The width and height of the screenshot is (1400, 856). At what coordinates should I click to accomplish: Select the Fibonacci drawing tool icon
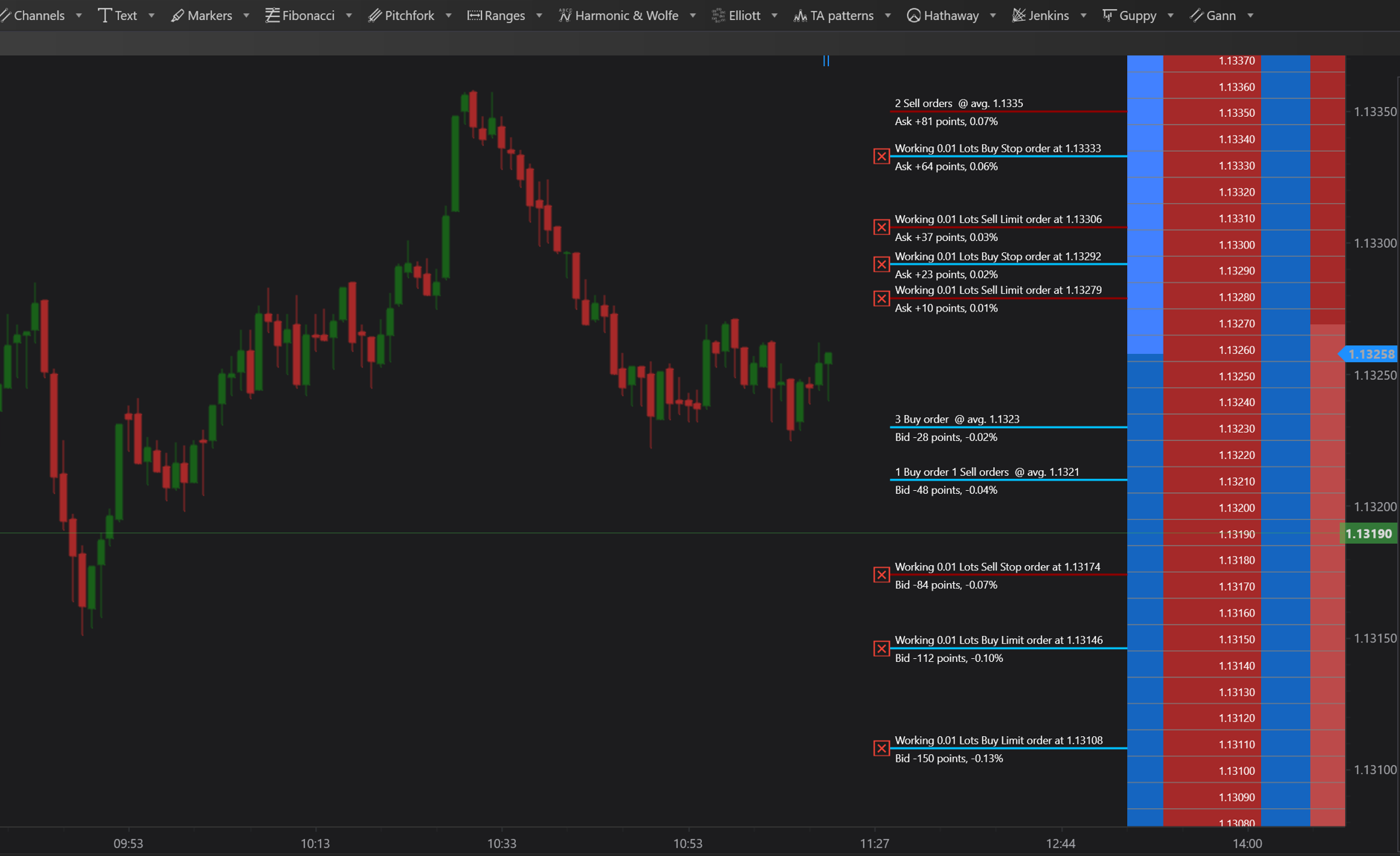tap(273, 16)
